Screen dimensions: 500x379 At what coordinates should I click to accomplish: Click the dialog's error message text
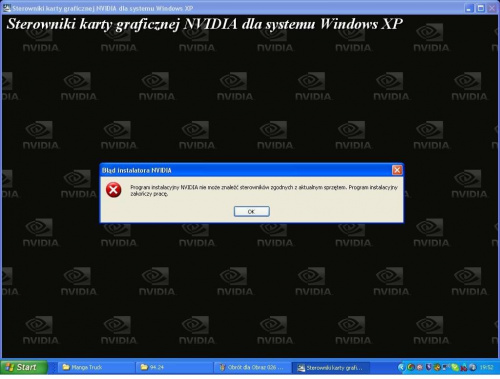pyautogui.click(x=264, y=190)
